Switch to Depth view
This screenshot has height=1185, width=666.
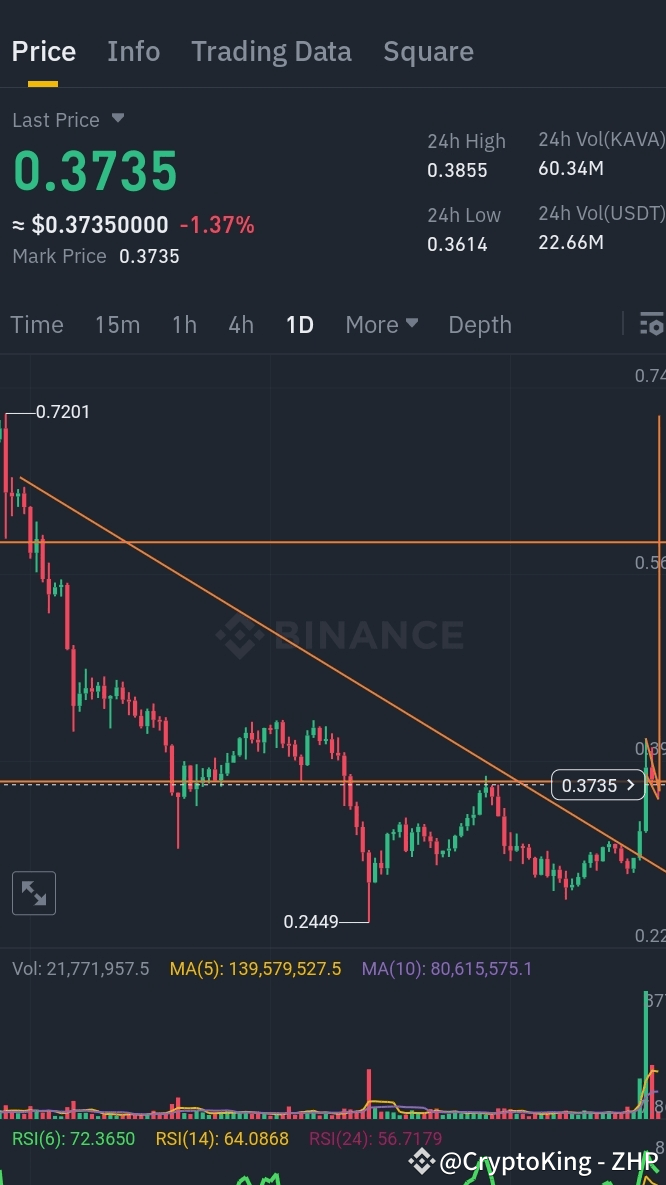click(479, 324)
